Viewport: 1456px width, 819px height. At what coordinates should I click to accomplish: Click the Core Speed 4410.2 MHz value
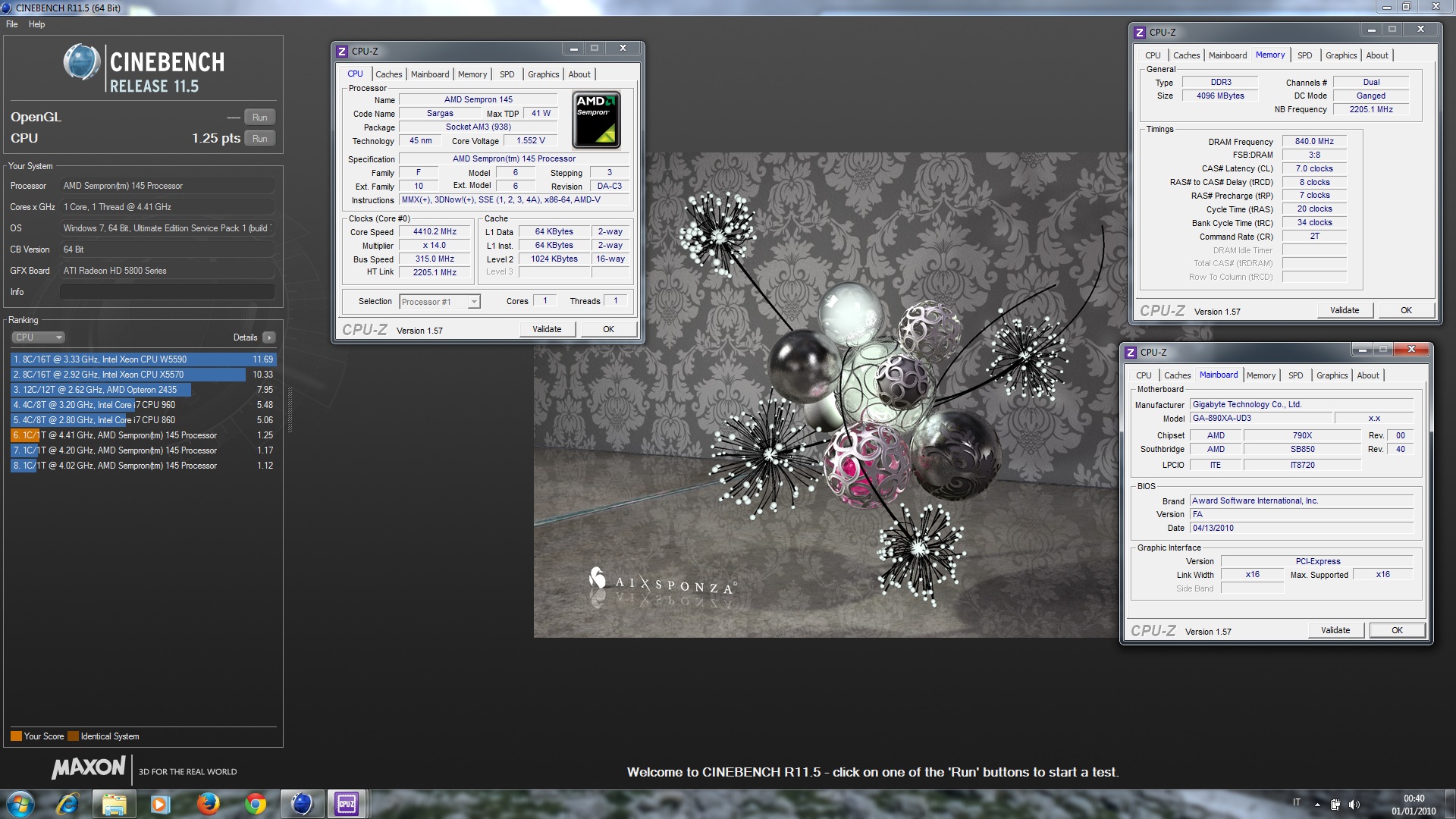coord(435,232)
